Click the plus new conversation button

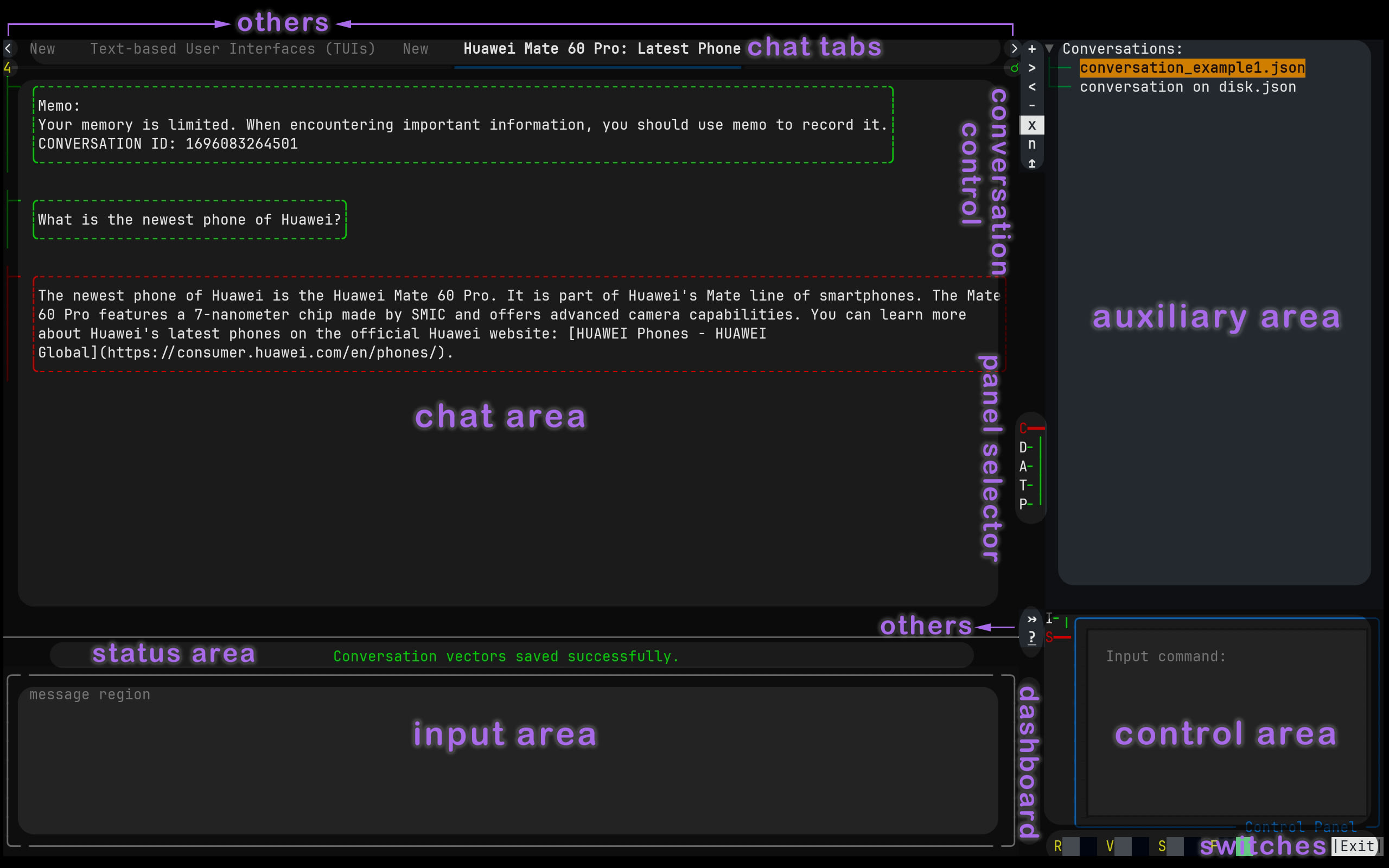1031,49
